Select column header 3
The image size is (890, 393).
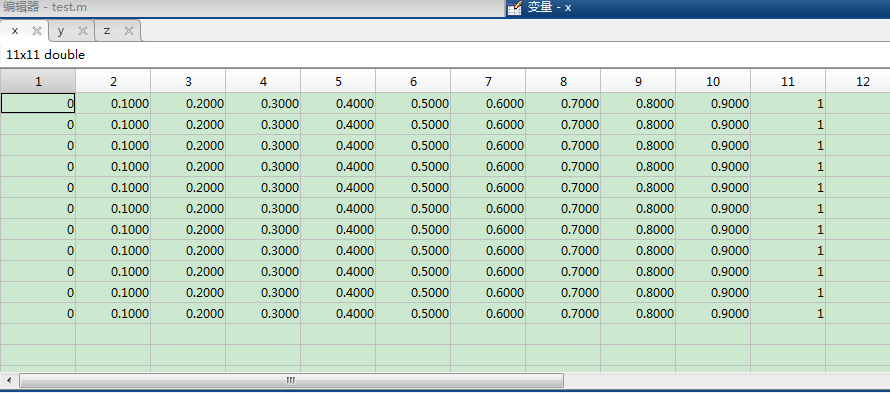coord(188,82)
